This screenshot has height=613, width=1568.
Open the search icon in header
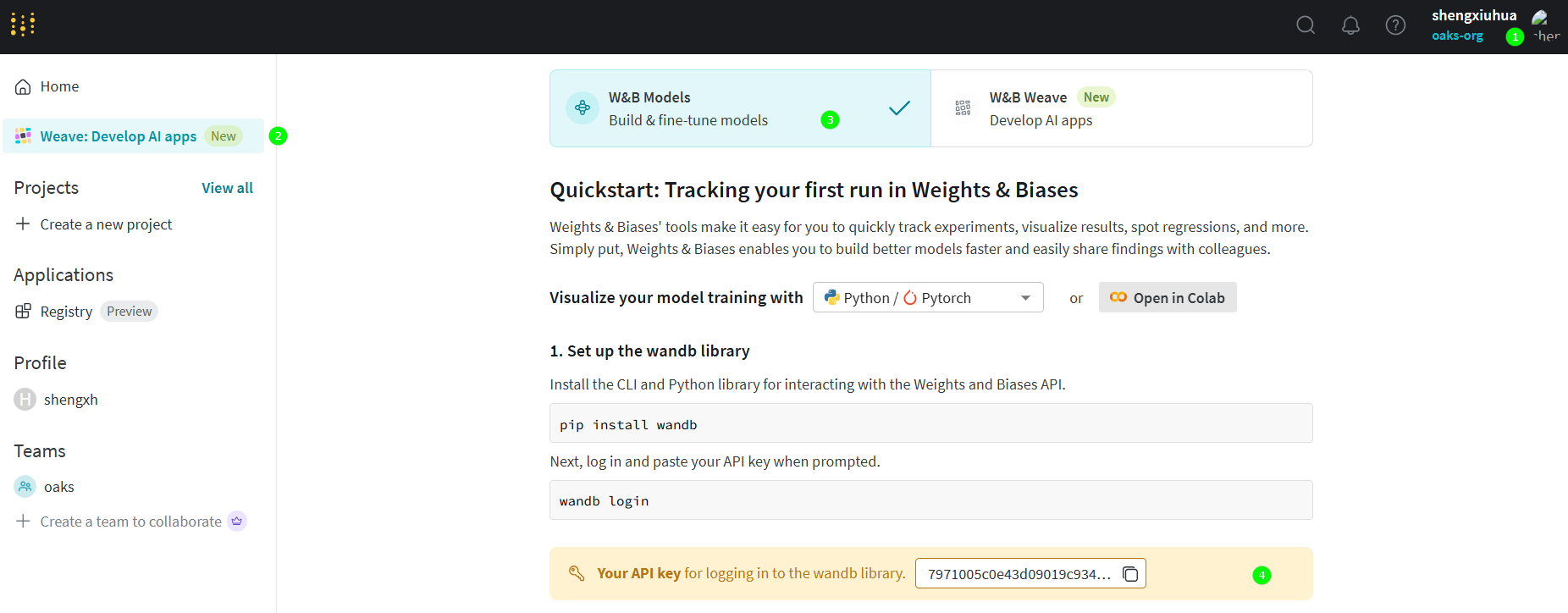pyautogui.click(x=1306, y=25)
